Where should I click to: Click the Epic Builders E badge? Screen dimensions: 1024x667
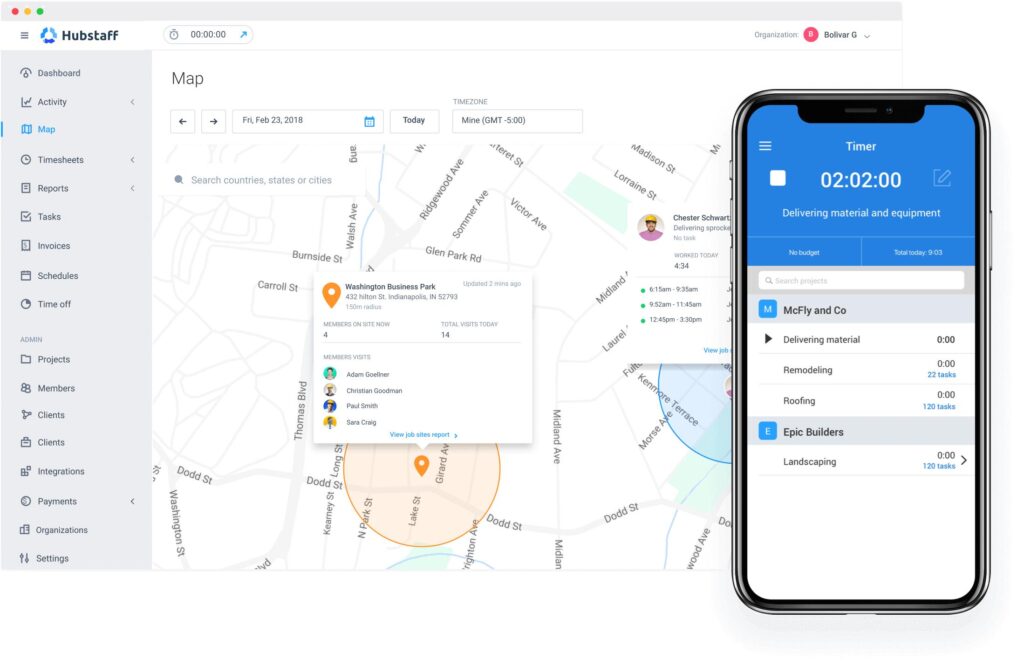pyautogui.click(x=767, y=431)
